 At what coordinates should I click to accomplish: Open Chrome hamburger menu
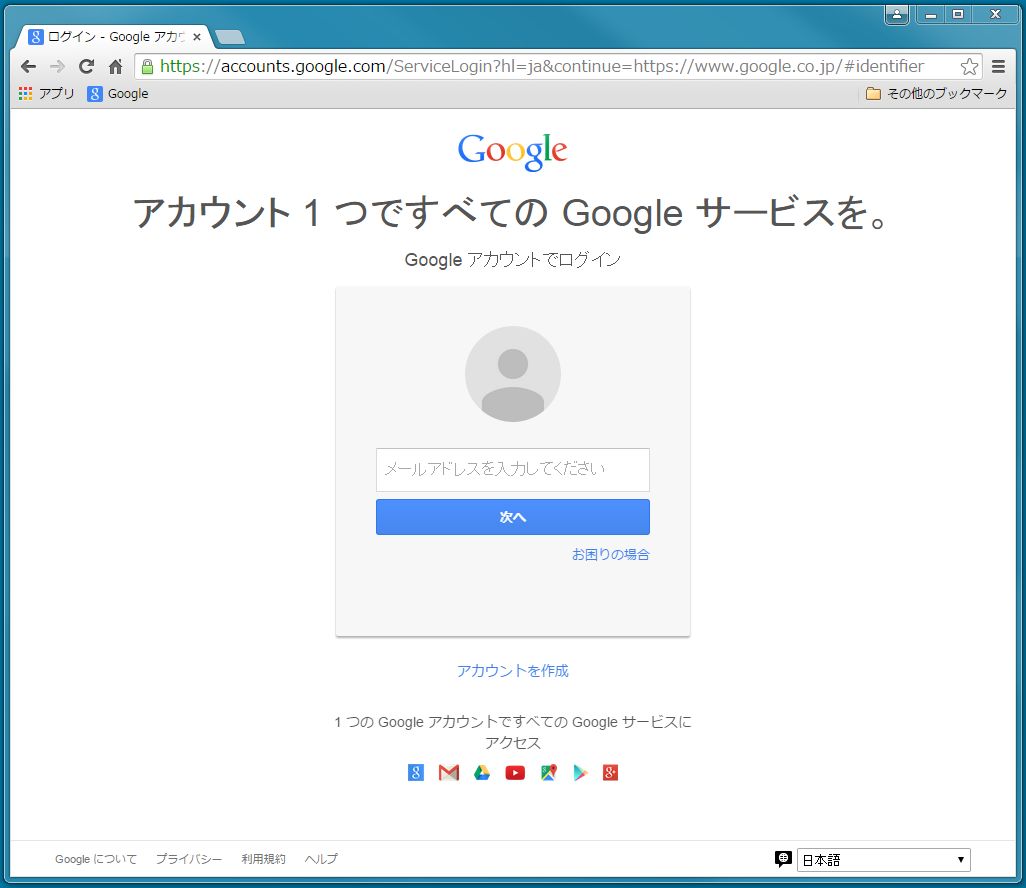pyautogui.click(x=999, y=66)
